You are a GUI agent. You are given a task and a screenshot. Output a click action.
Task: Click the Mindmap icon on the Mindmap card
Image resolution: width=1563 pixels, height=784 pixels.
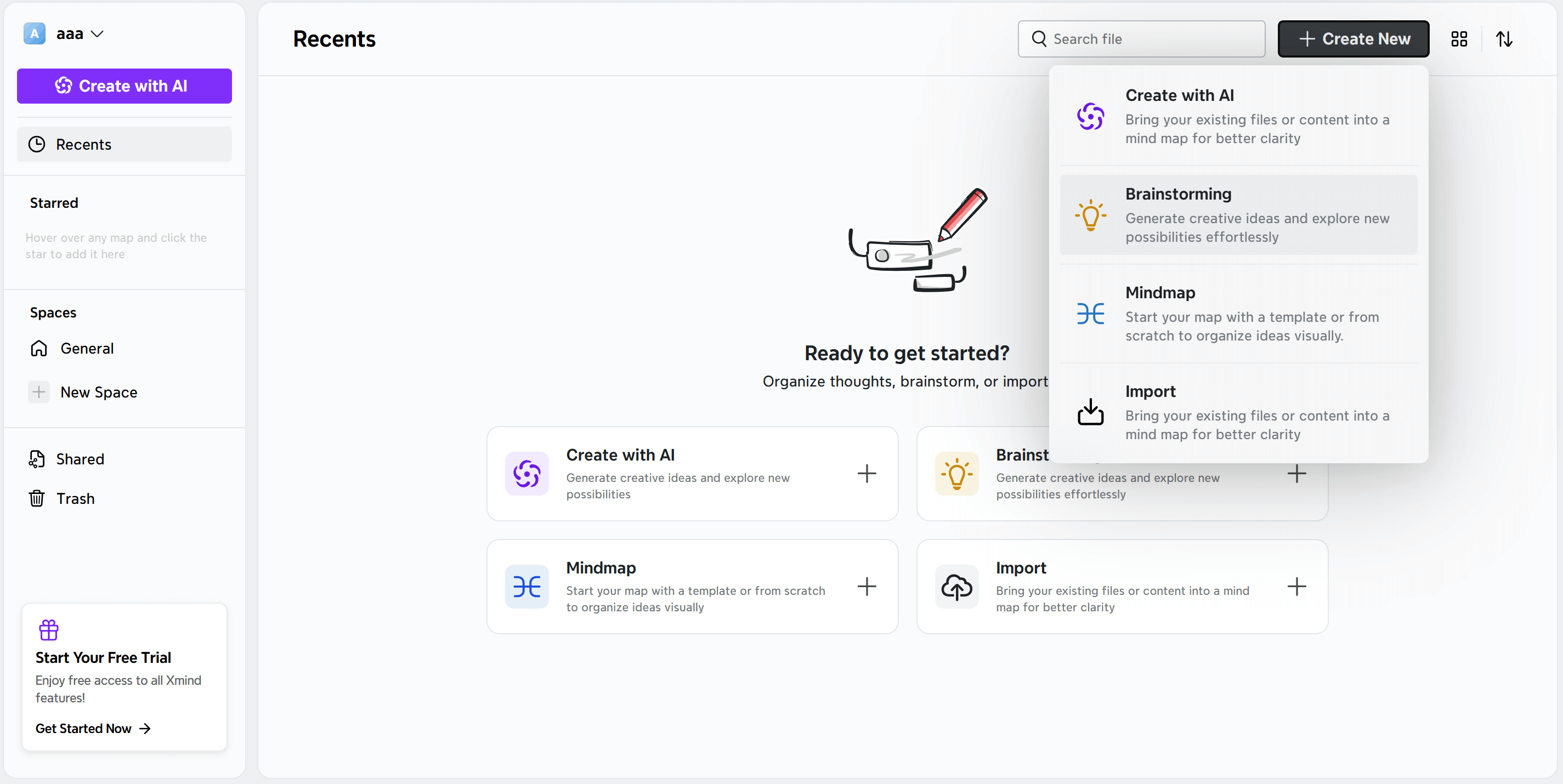(526, 586)
